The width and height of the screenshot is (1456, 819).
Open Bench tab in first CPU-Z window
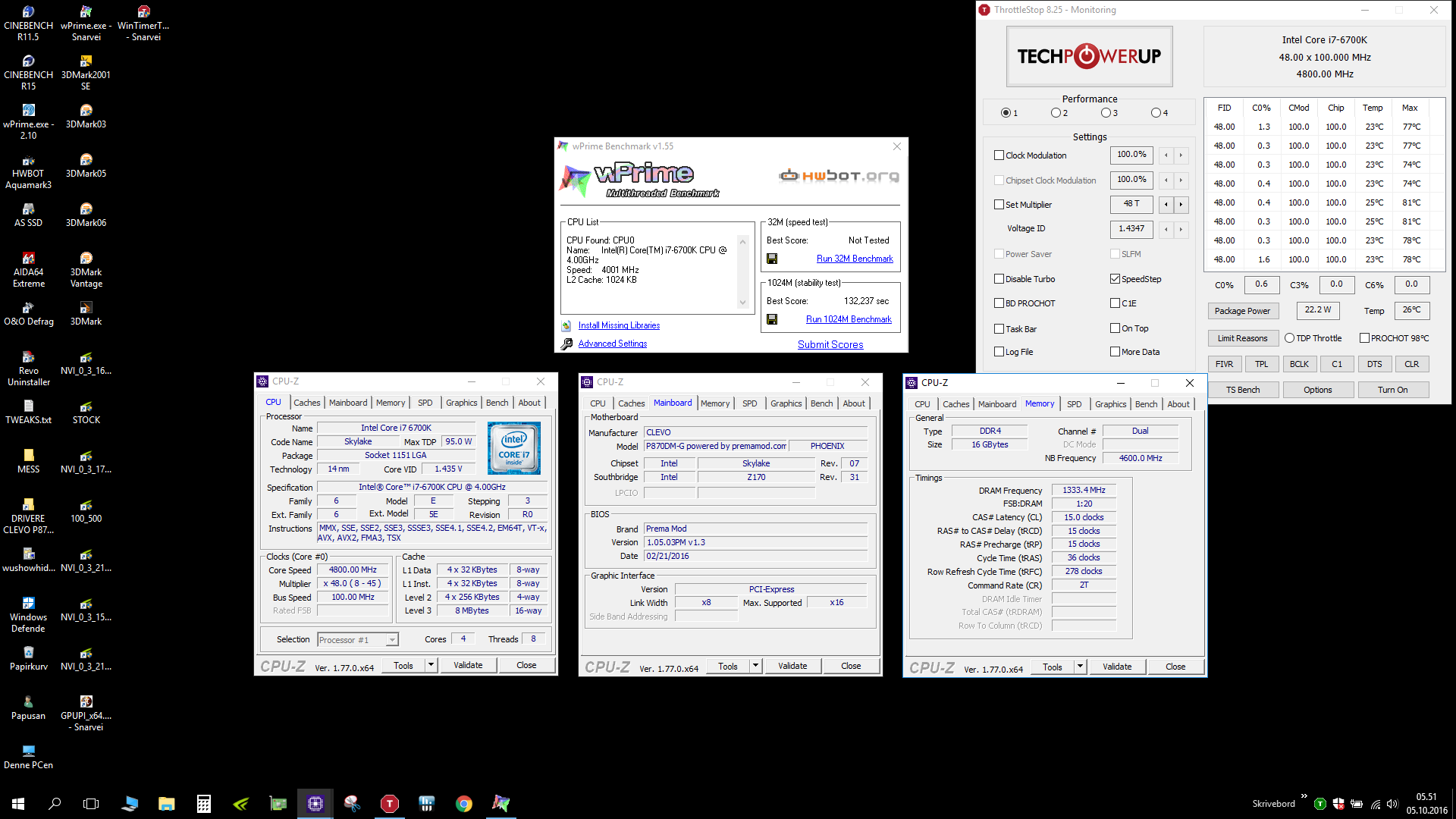(497, 403)
